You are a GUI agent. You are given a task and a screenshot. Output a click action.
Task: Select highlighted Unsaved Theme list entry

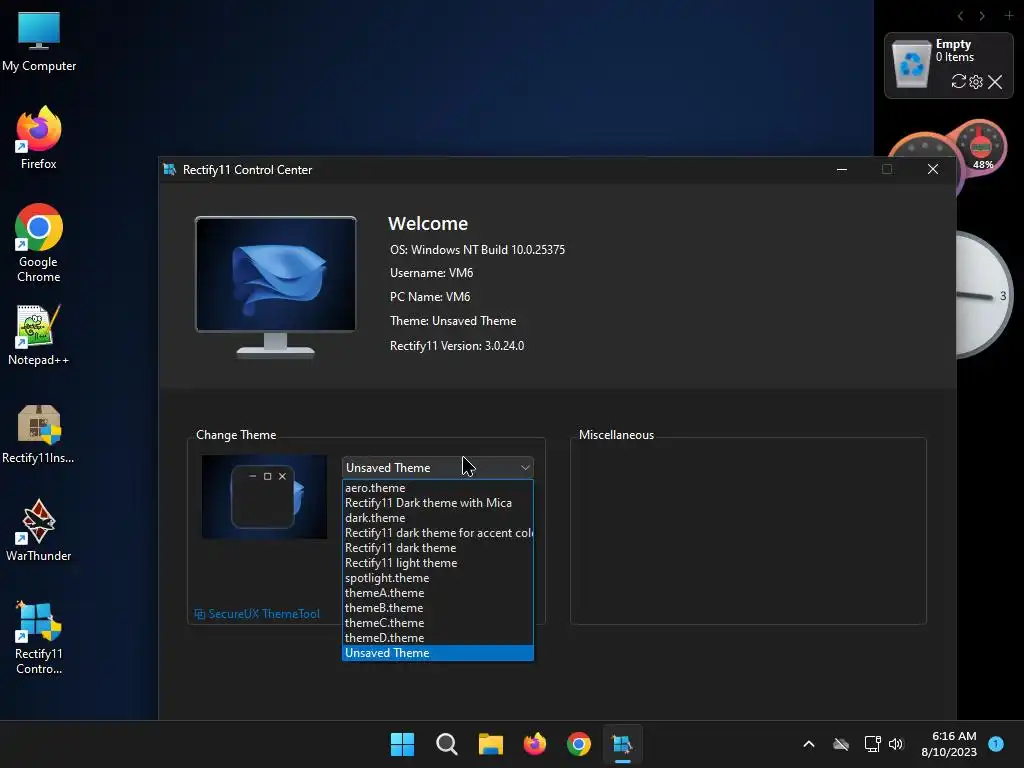tap(438, 653)
